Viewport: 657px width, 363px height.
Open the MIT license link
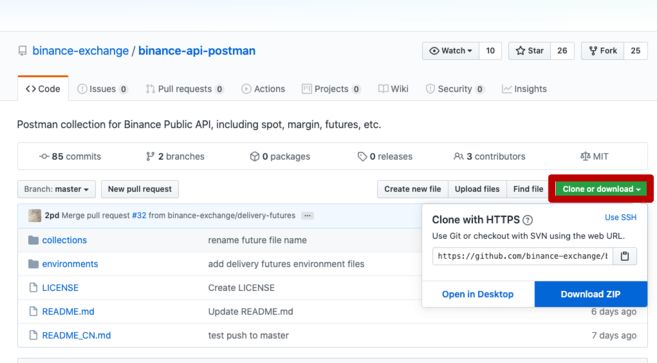(x=594, y=156)
